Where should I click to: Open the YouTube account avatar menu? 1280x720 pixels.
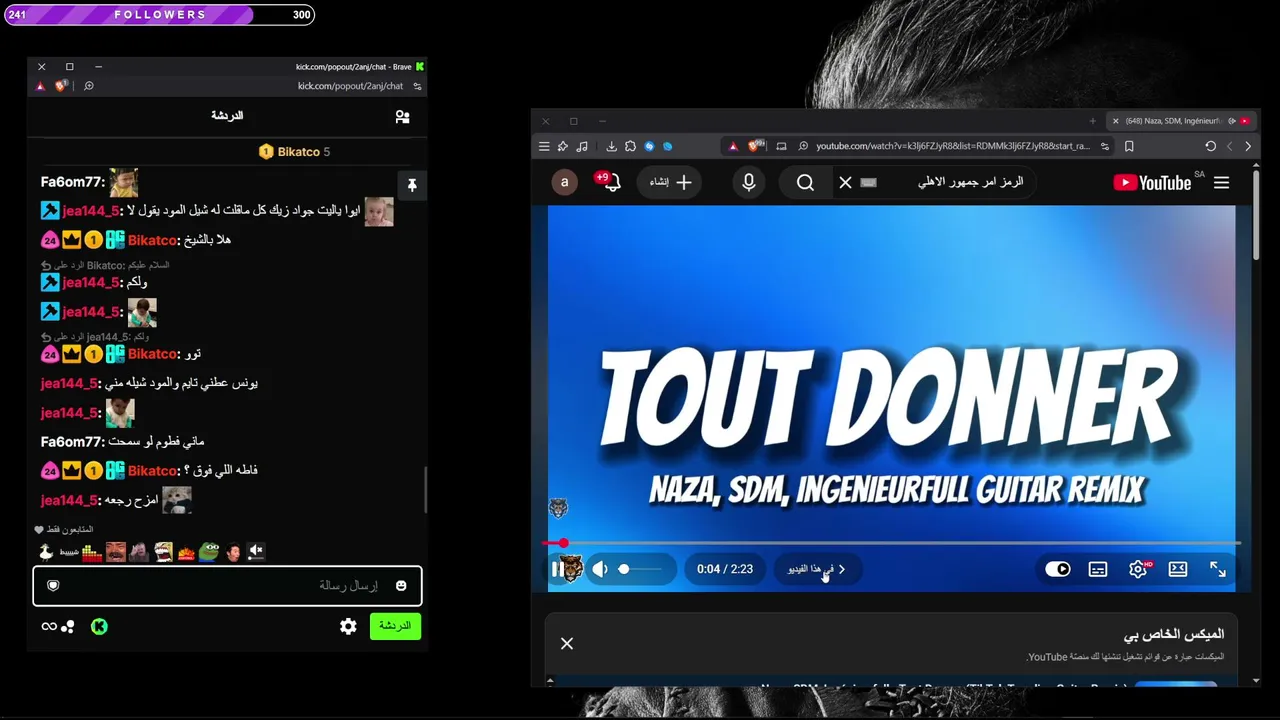point(564,182)
